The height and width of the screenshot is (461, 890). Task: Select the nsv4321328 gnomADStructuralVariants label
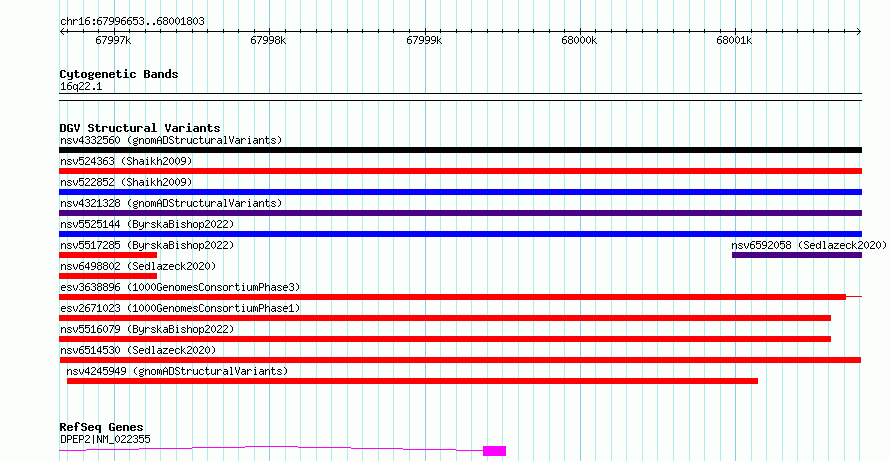[x=171, y=203]
